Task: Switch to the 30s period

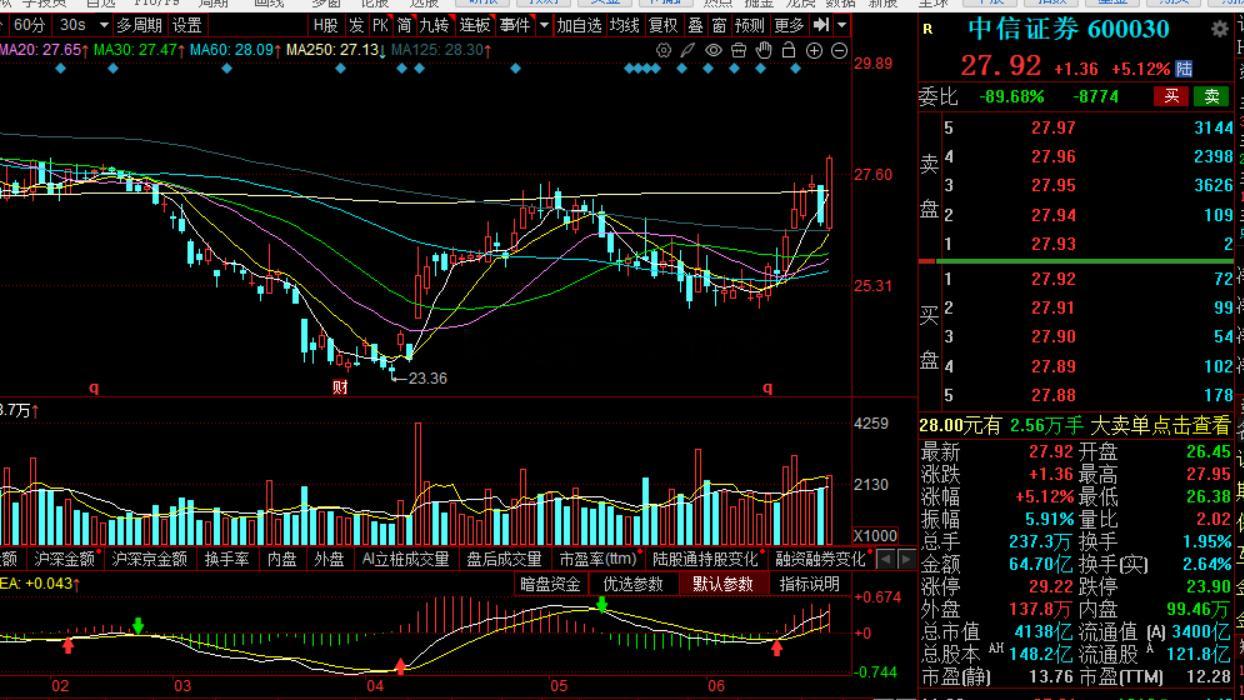Action: pos(73,25)
